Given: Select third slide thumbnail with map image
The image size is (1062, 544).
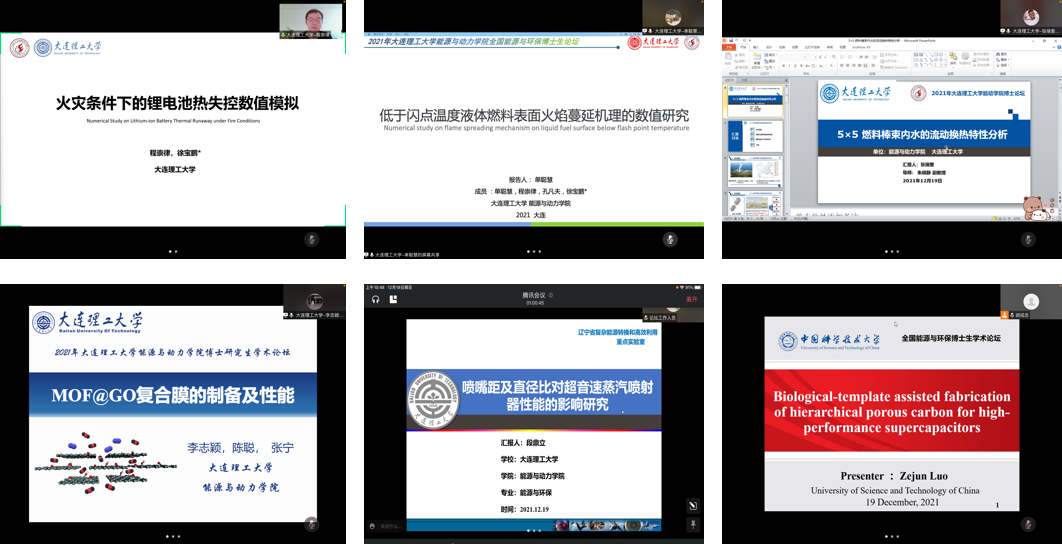Looking at the screenshot, I should 755,171.
